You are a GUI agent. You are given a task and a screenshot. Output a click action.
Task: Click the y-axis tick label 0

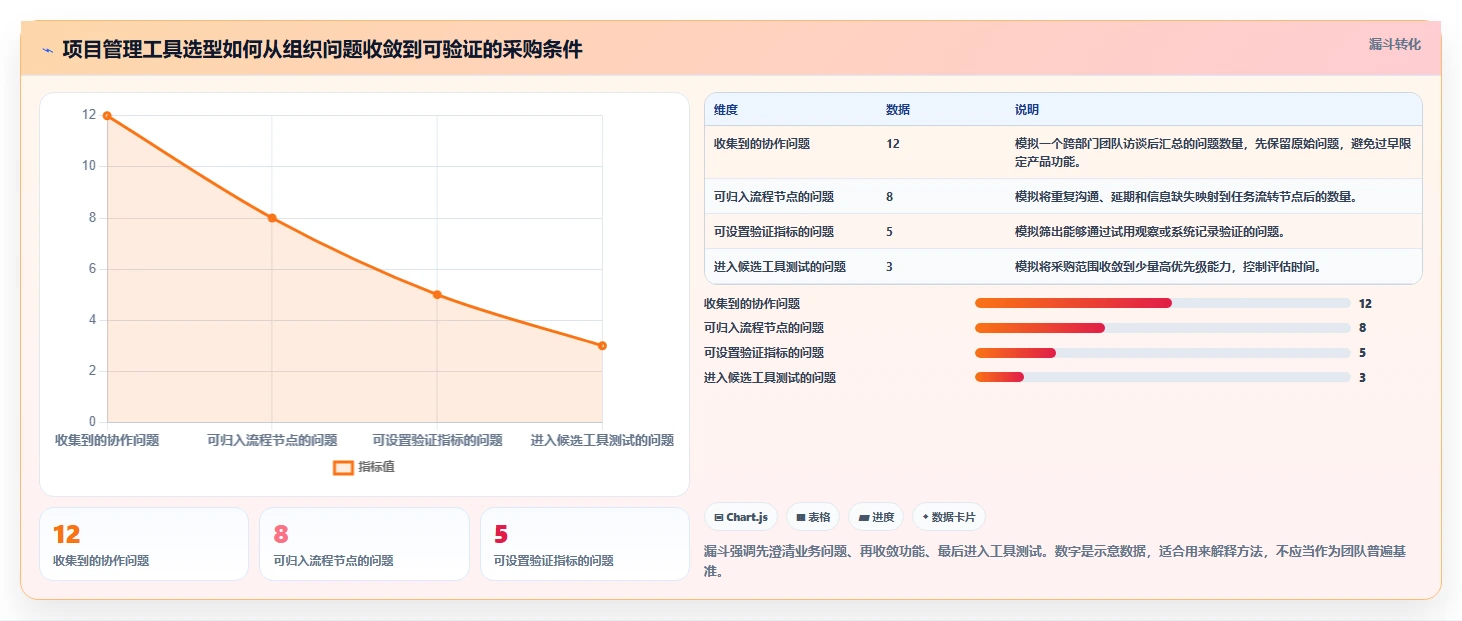(x=93, y=422)
